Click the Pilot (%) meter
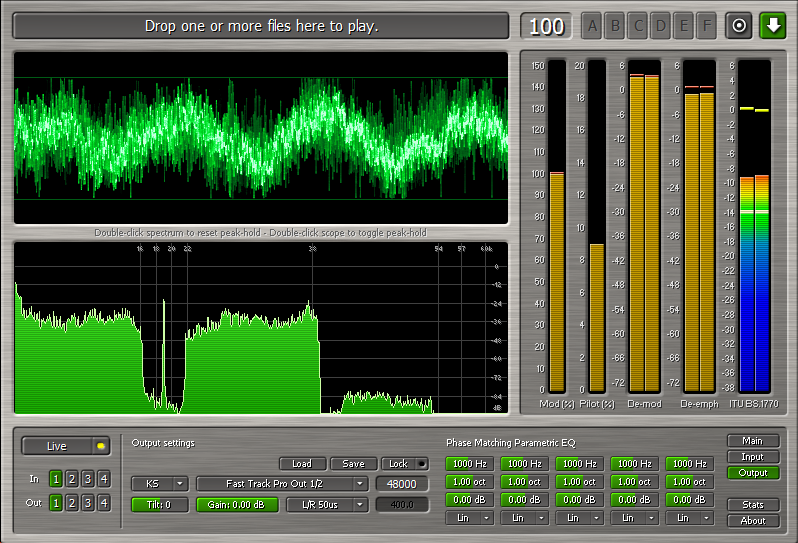This screenshot has width=798, height=543. 597,226
